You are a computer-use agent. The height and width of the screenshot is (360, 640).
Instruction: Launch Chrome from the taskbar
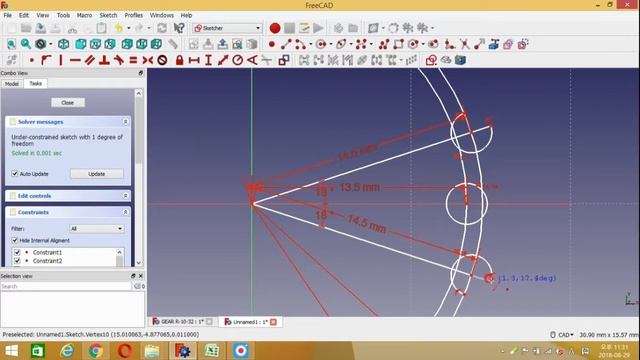click(96, 351)
